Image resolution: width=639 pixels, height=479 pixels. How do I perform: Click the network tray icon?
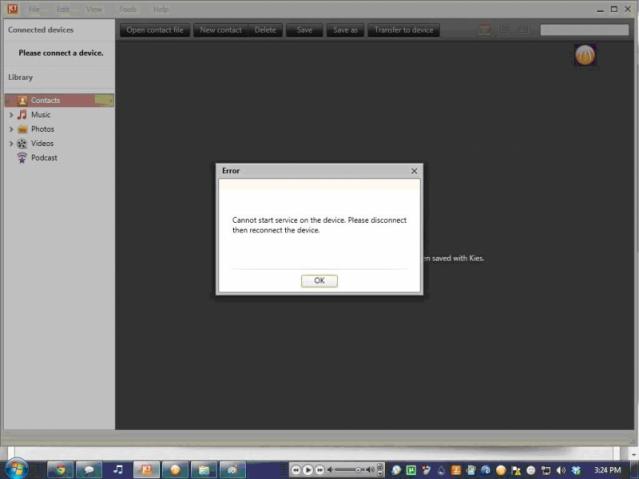click(546, 470)
